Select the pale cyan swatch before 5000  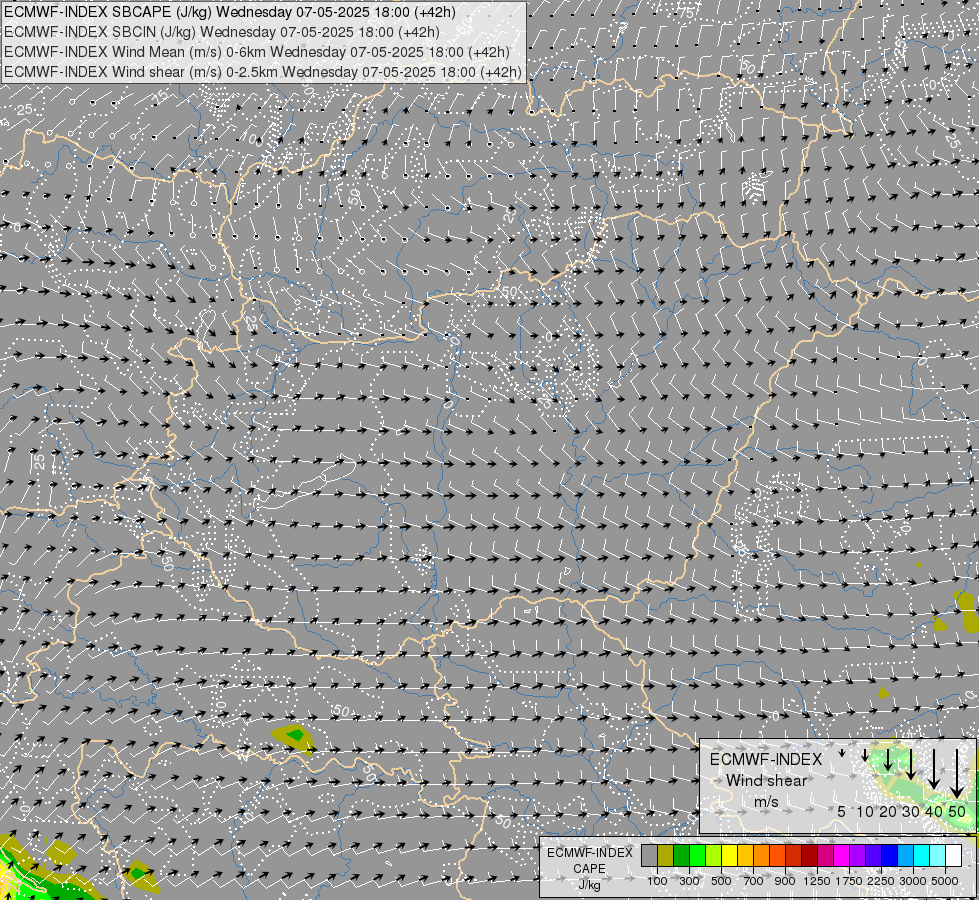coord(938,855)
